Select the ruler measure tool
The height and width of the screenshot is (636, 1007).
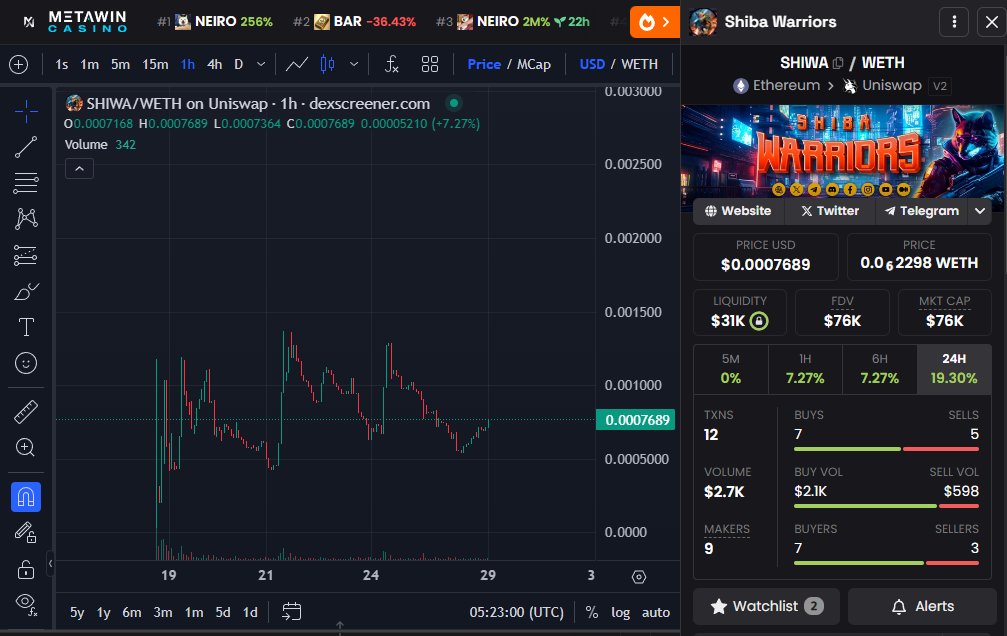point(26,412)
